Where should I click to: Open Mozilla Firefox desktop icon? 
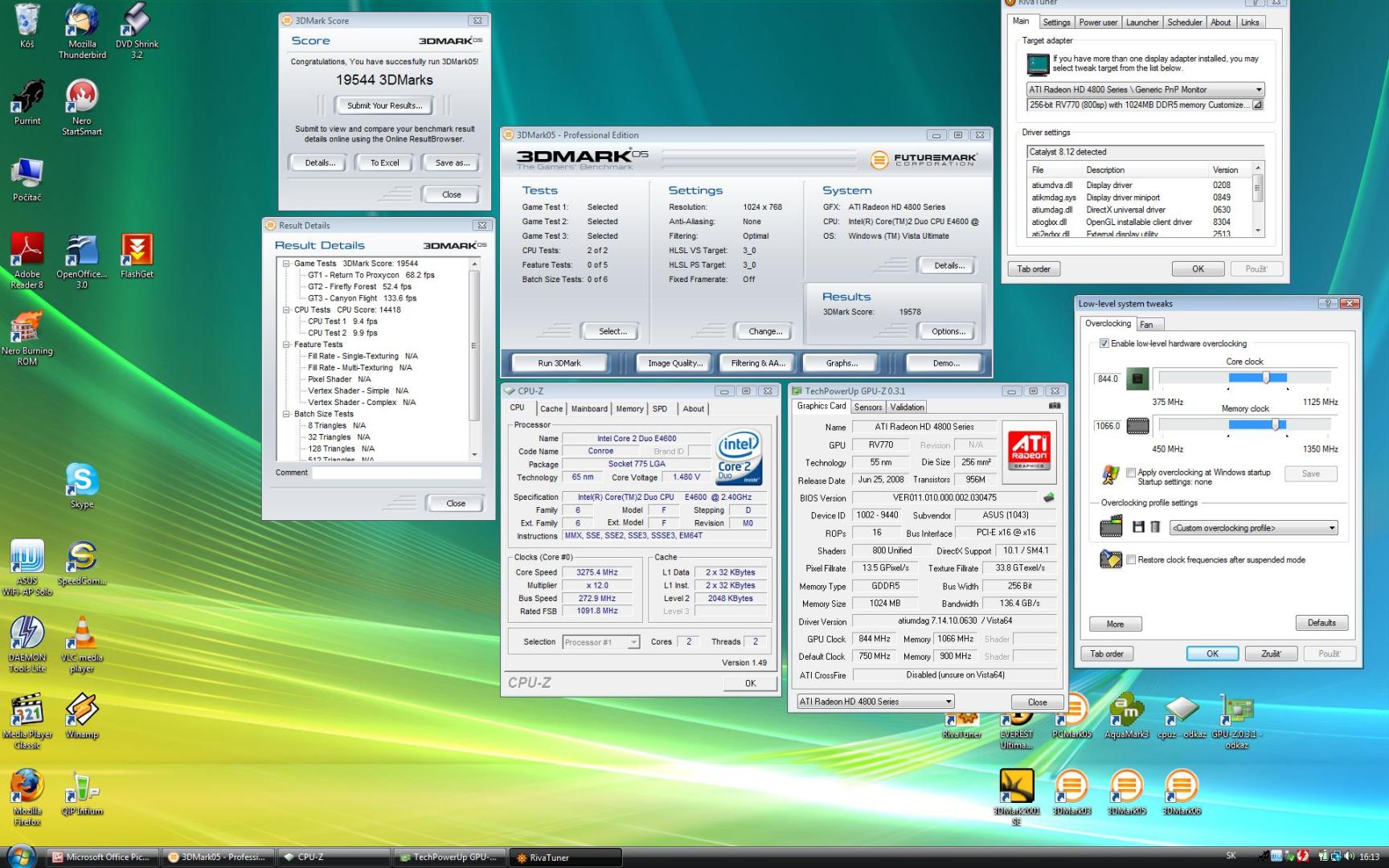(27, 797)
